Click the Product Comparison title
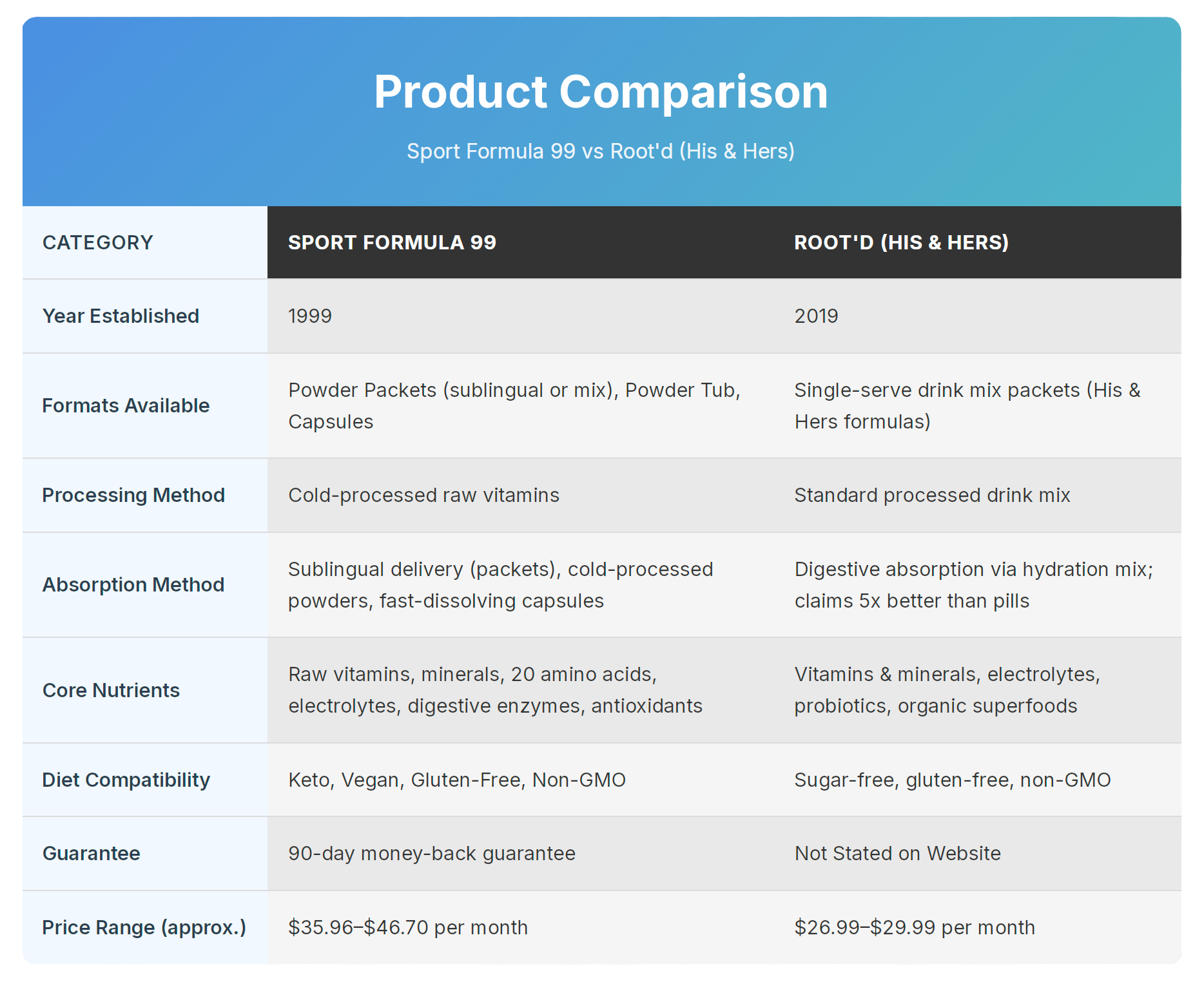This screenshot has width=1204, height=991. (x=601, y=91)
